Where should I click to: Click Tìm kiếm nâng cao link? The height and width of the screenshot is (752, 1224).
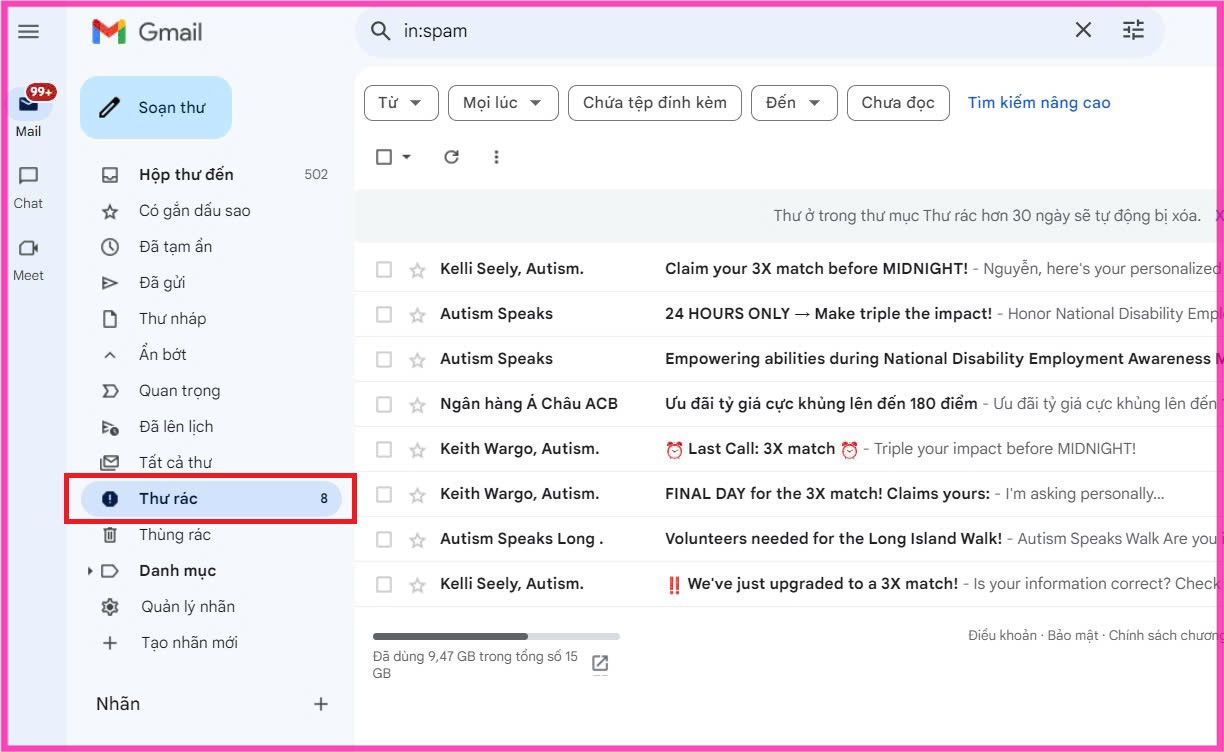click(1039, 103)
